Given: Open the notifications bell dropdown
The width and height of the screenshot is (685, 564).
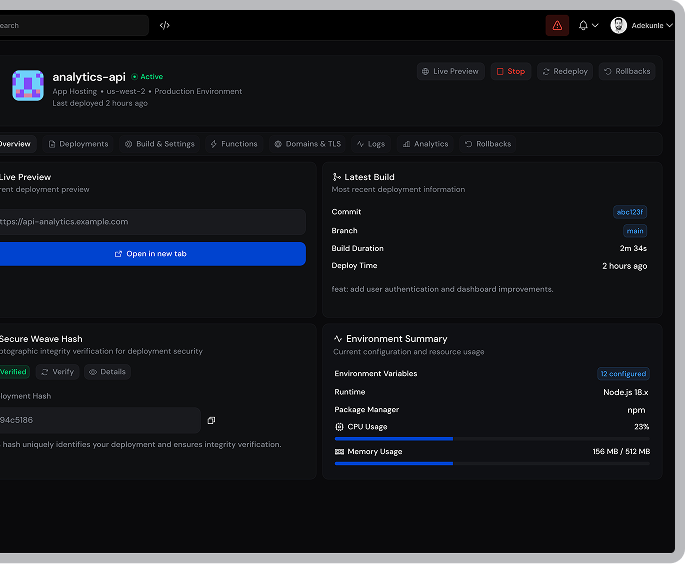Looking at the screenshot, I should pos(588,25).
